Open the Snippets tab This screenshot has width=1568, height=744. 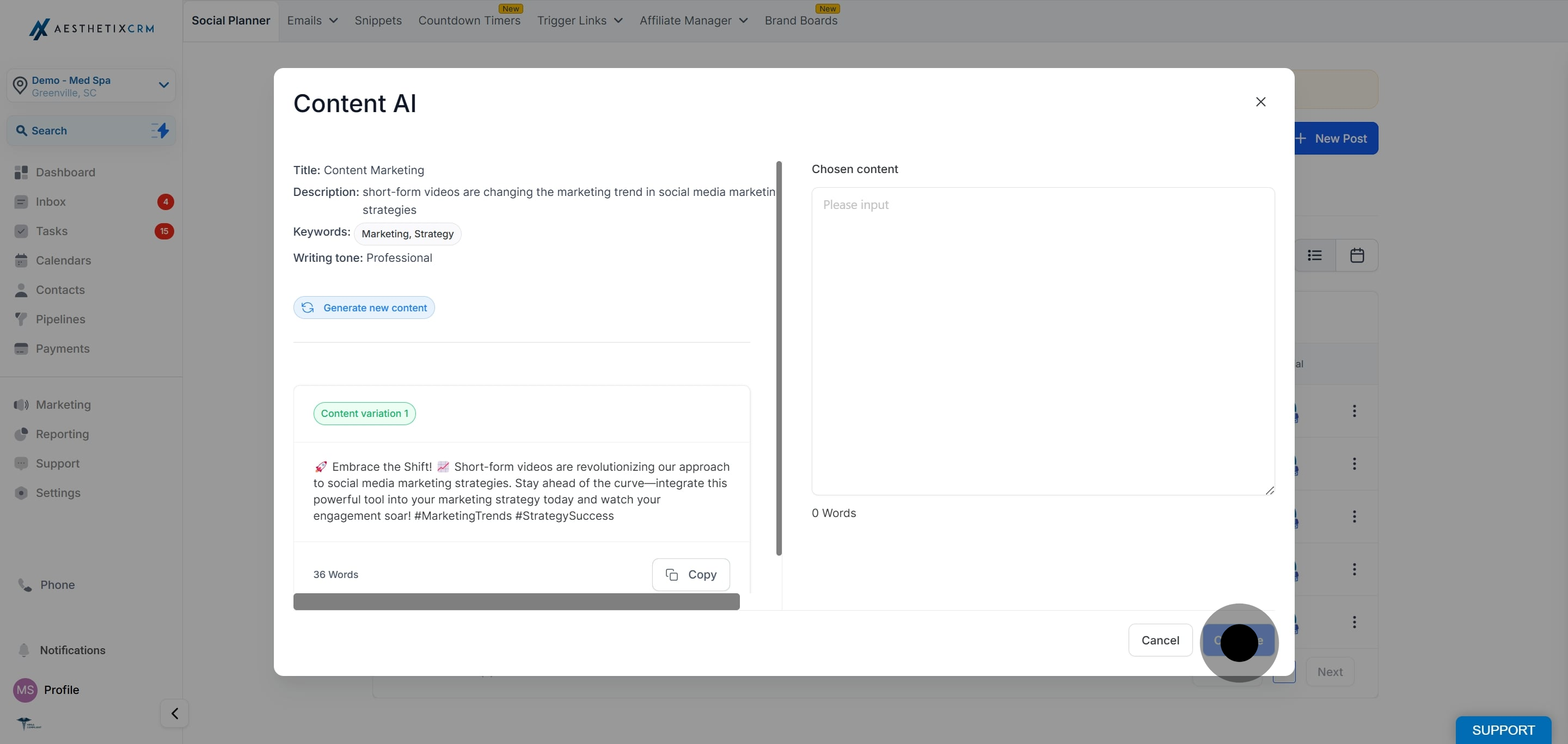(x=378, y=21)
